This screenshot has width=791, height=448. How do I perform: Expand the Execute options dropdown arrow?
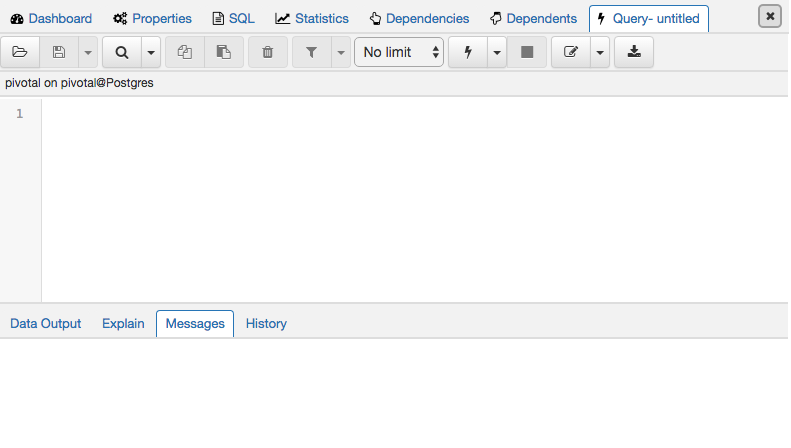(497, 52)
